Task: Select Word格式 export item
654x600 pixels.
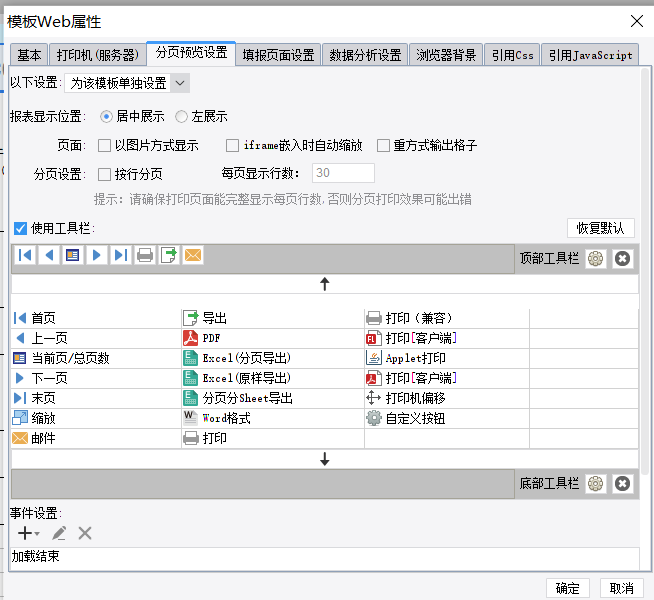Action: tap(273, 418)
